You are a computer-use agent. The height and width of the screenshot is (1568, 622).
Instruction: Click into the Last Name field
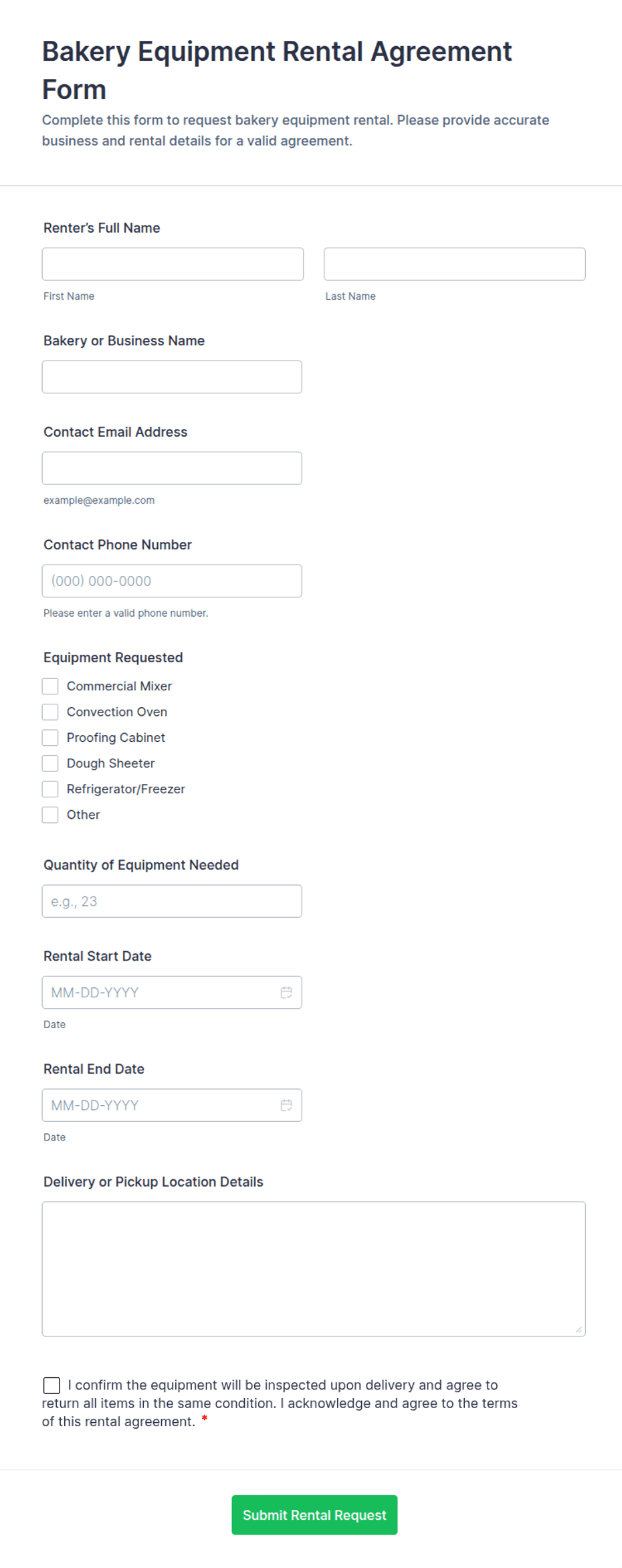tap(455, 264)
